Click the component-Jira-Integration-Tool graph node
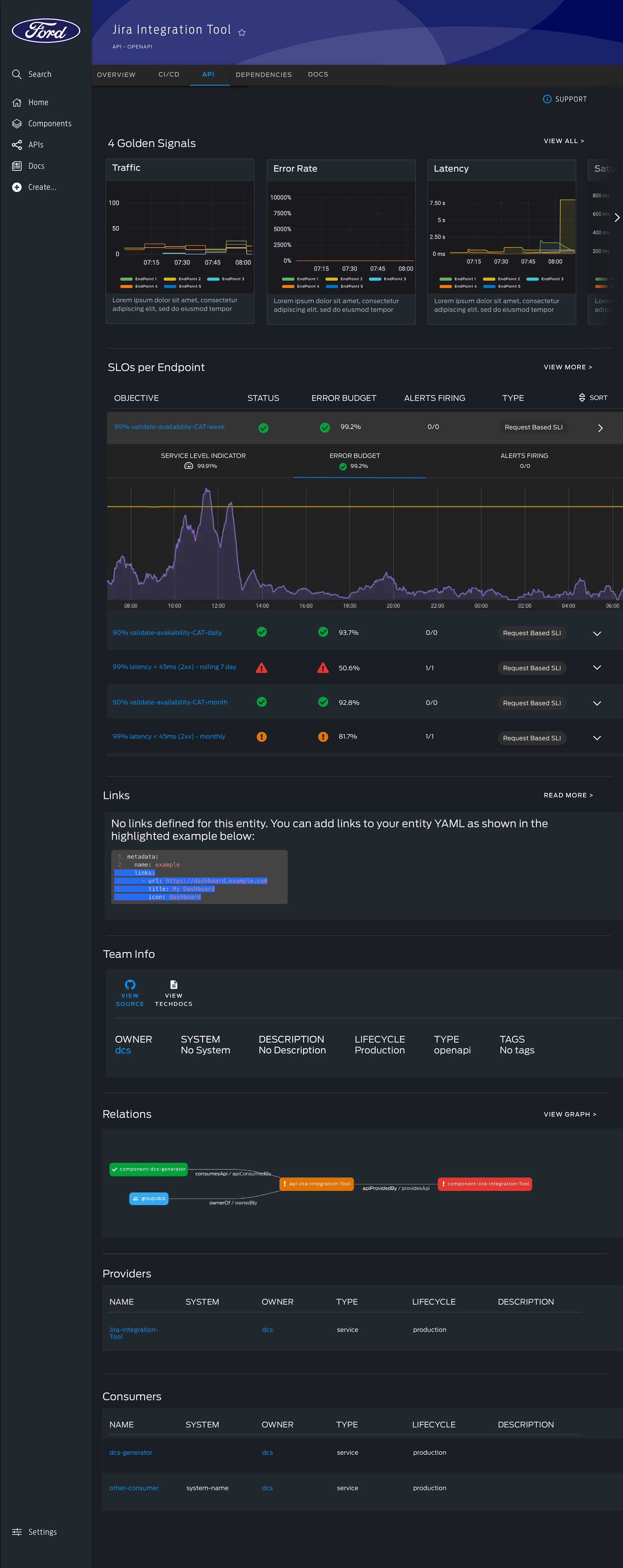The width and height of the screenshot is (623, 1568). click(x=485, y=1184)
